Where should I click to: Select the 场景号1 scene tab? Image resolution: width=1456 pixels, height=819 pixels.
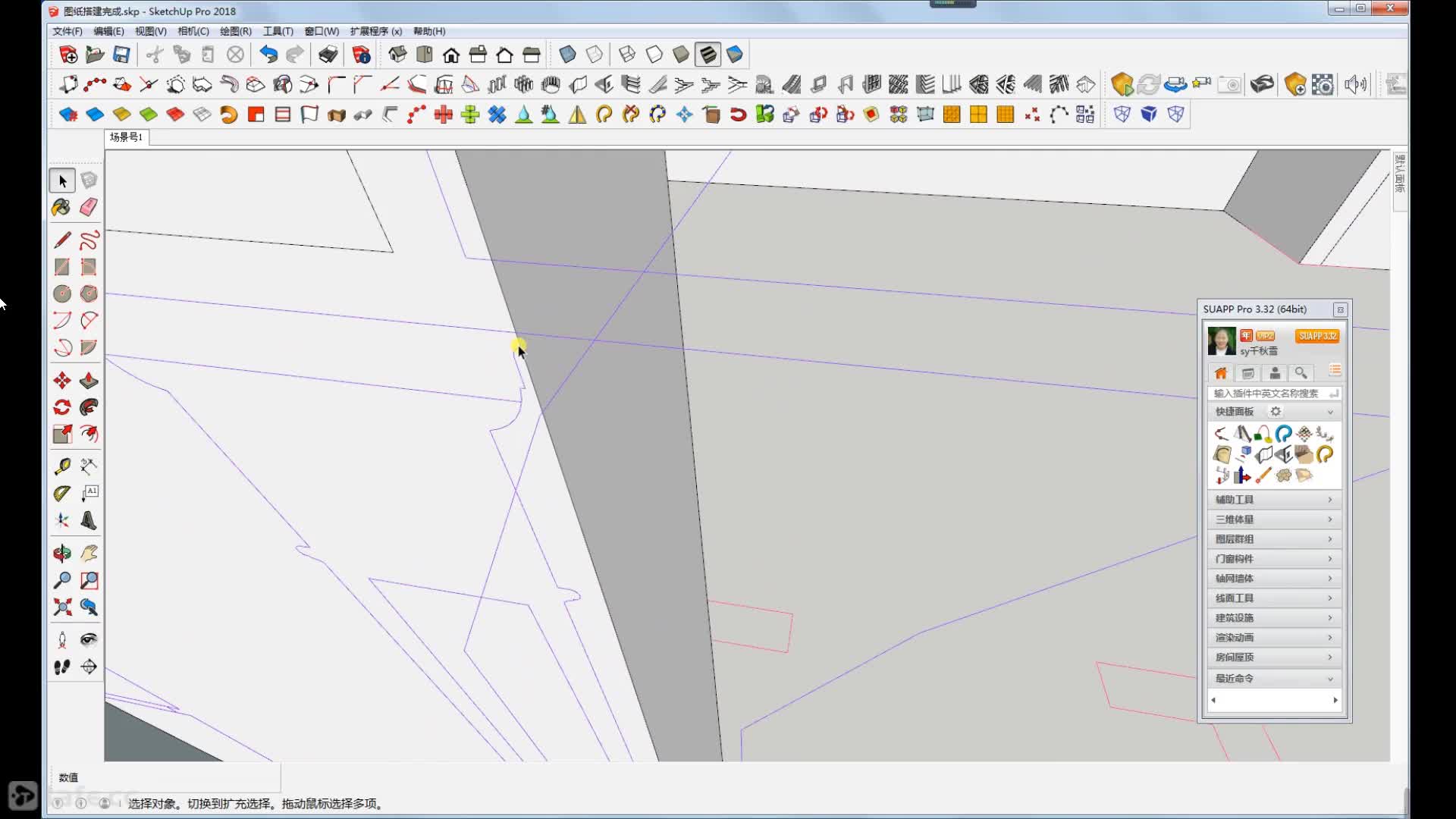[x=127, y=137]
